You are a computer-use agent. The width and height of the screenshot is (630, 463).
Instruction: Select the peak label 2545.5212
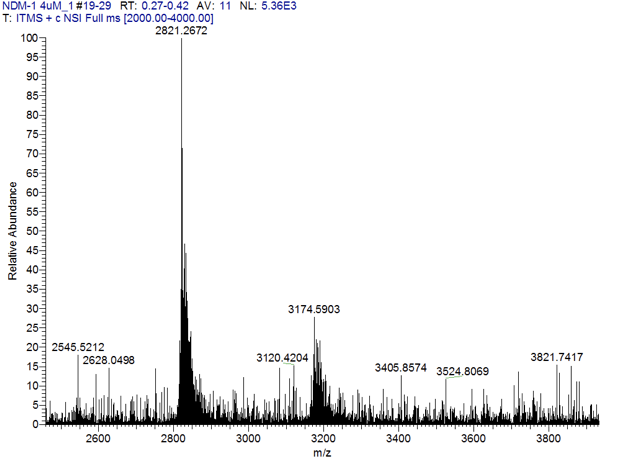(x=78, y=347)
